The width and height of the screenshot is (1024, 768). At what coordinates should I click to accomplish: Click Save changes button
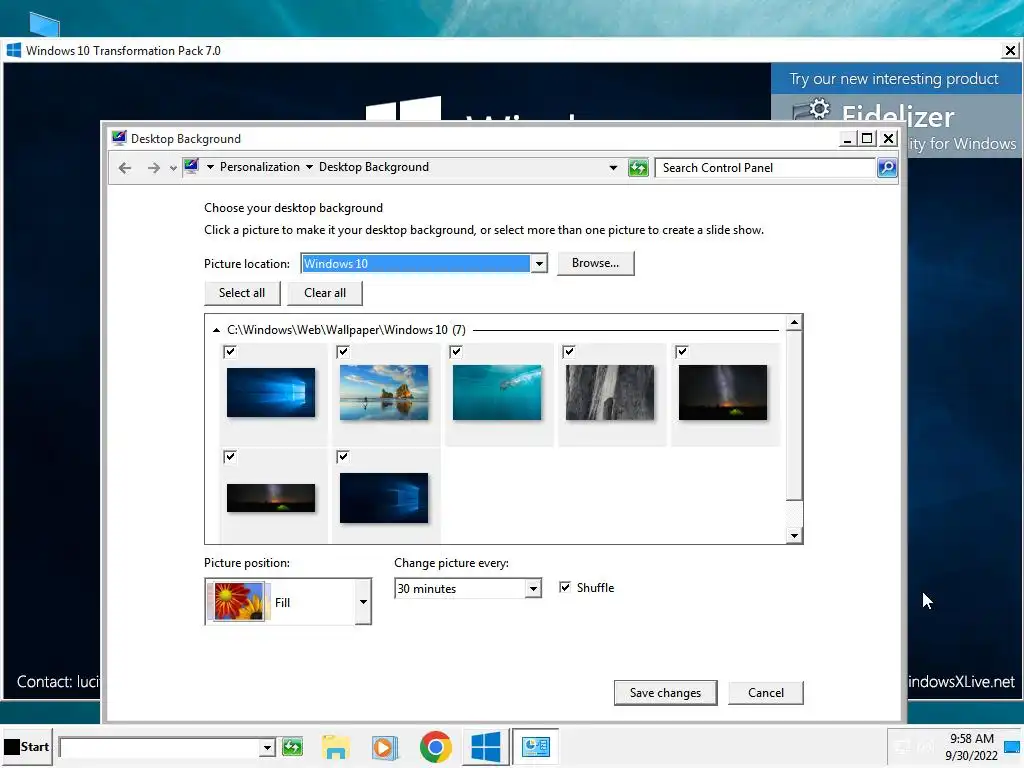click(x=665, y=693)
